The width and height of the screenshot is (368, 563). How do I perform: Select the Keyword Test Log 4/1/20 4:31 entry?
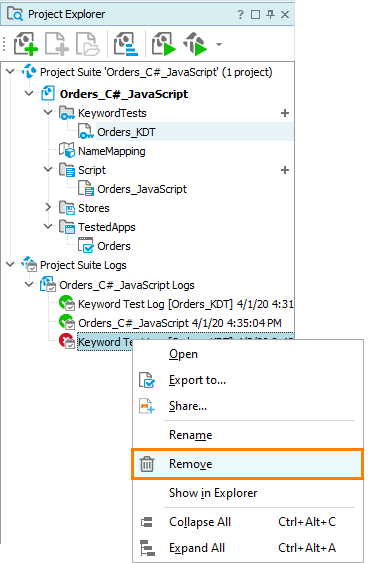pos(186,304)
